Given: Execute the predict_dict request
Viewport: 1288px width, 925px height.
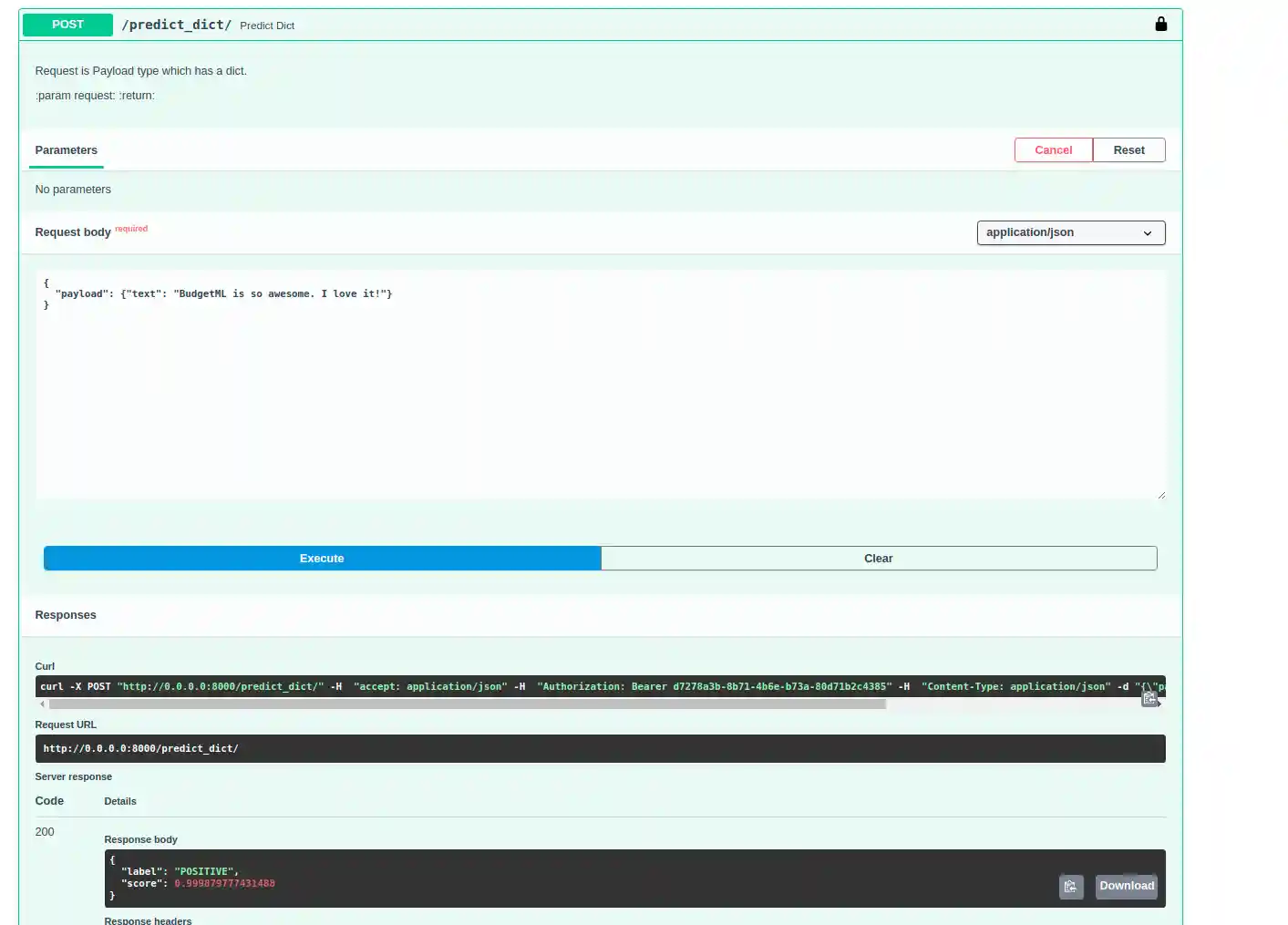Looking at the screenshot, I should pos(322,558).
